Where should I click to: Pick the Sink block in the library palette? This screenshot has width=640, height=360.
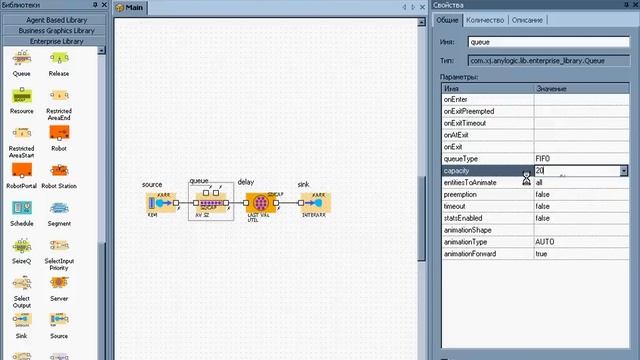(22, 325)
